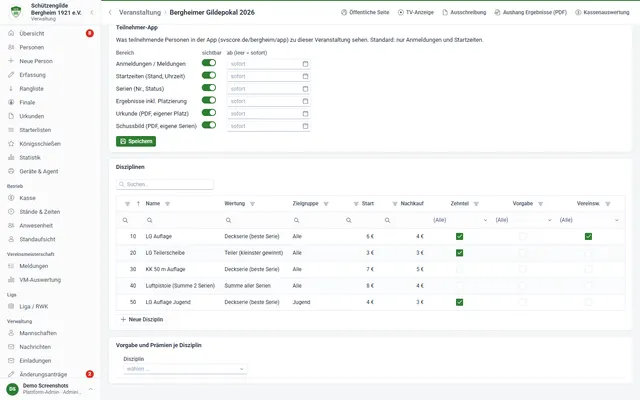The width and height of the screenshot is (640, 400).
Task: Open calendar picker for Anmeldungen / Meldungen
Action: [x=305, y=64]
